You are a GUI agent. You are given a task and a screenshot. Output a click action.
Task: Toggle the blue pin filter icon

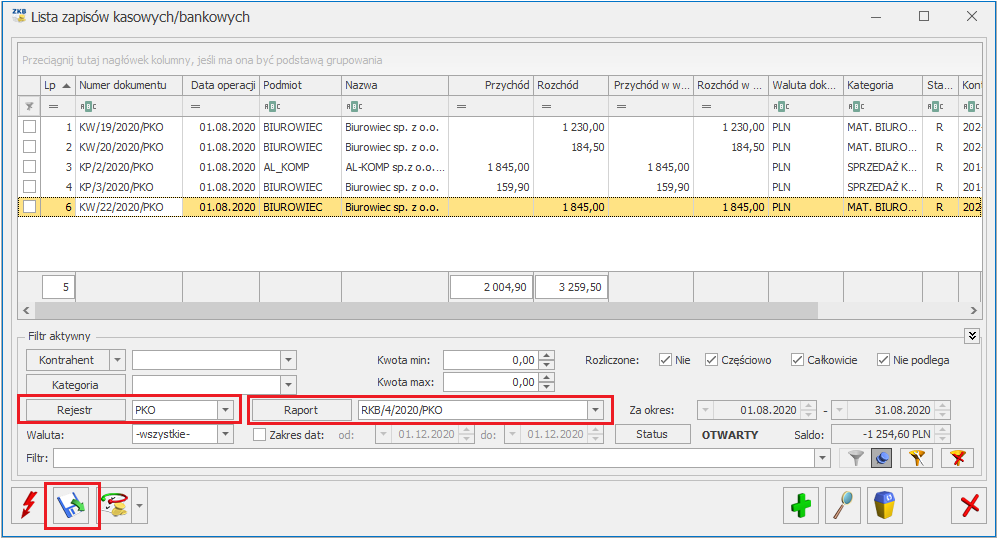(x=881, y=458)
